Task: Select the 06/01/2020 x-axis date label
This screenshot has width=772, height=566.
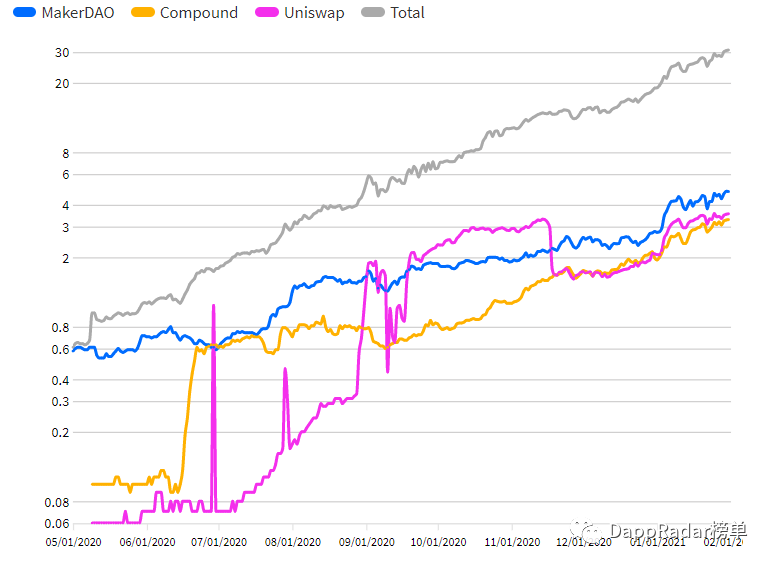Action: 147,542
